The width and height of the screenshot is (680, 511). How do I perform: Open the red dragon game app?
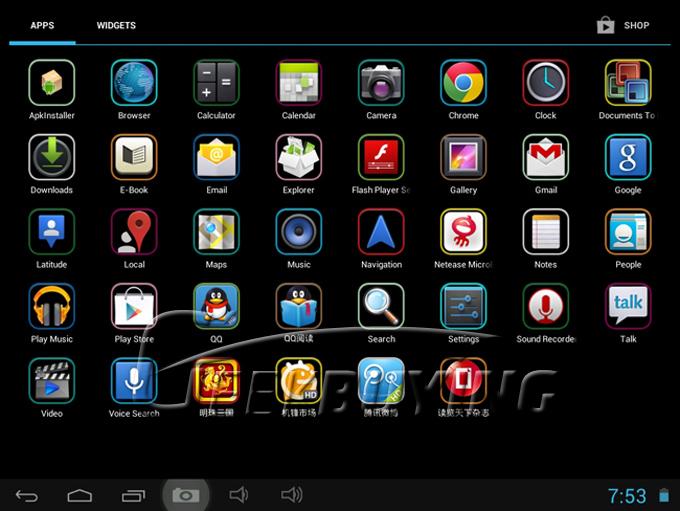(x=216, y=381)
